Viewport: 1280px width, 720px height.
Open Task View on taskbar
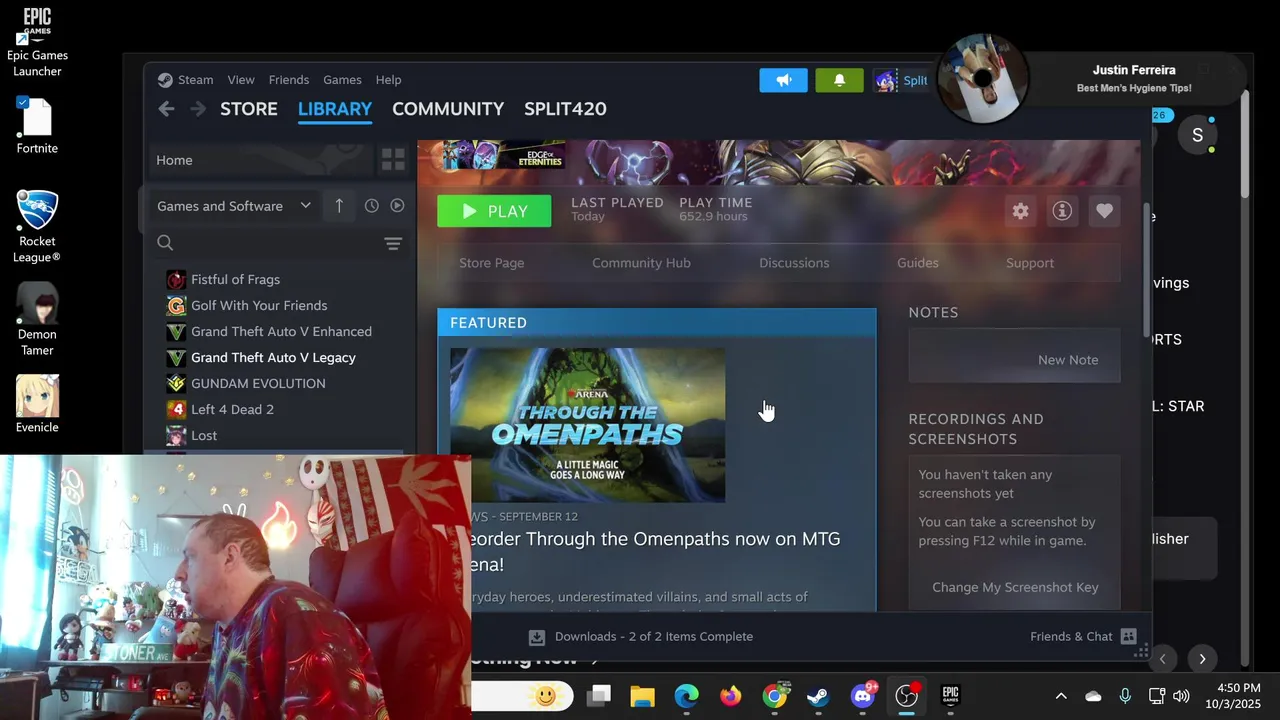598,696
